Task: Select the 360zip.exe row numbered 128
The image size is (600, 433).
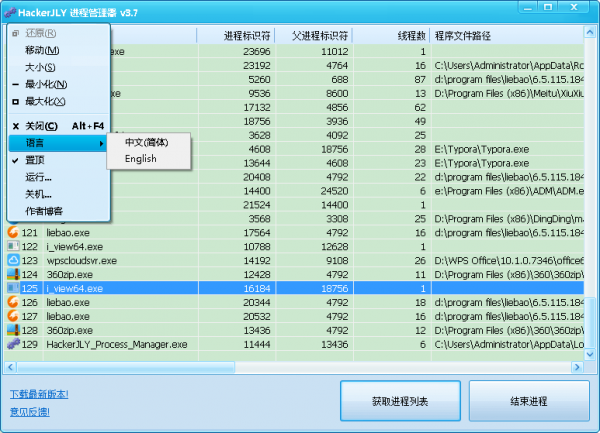Action: point(295,330)
